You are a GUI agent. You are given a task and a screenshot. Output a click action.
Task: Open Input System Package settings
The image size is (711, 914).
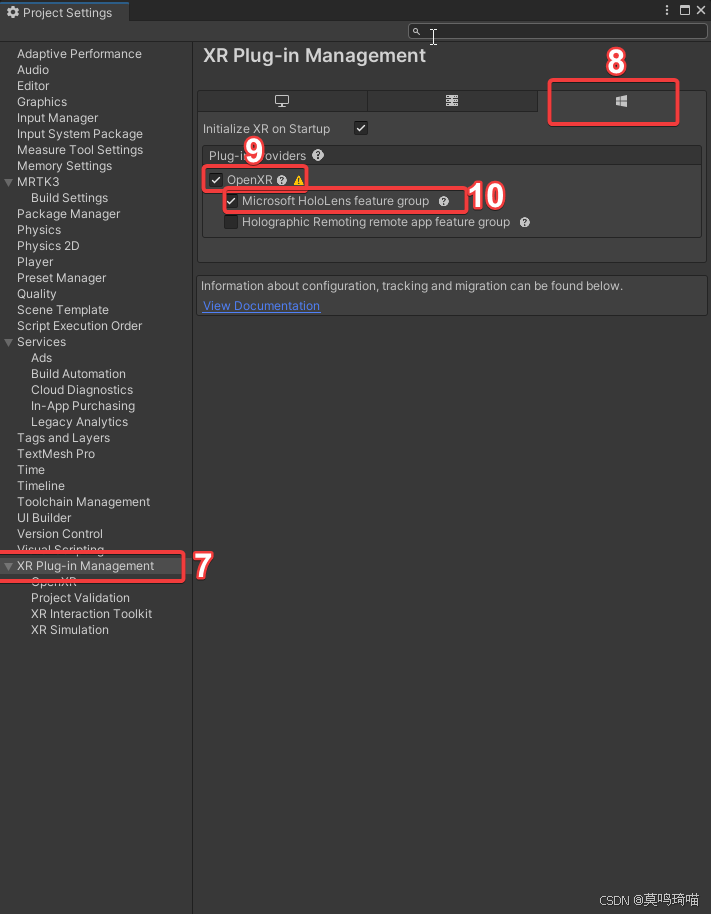(x=80, y=134)
